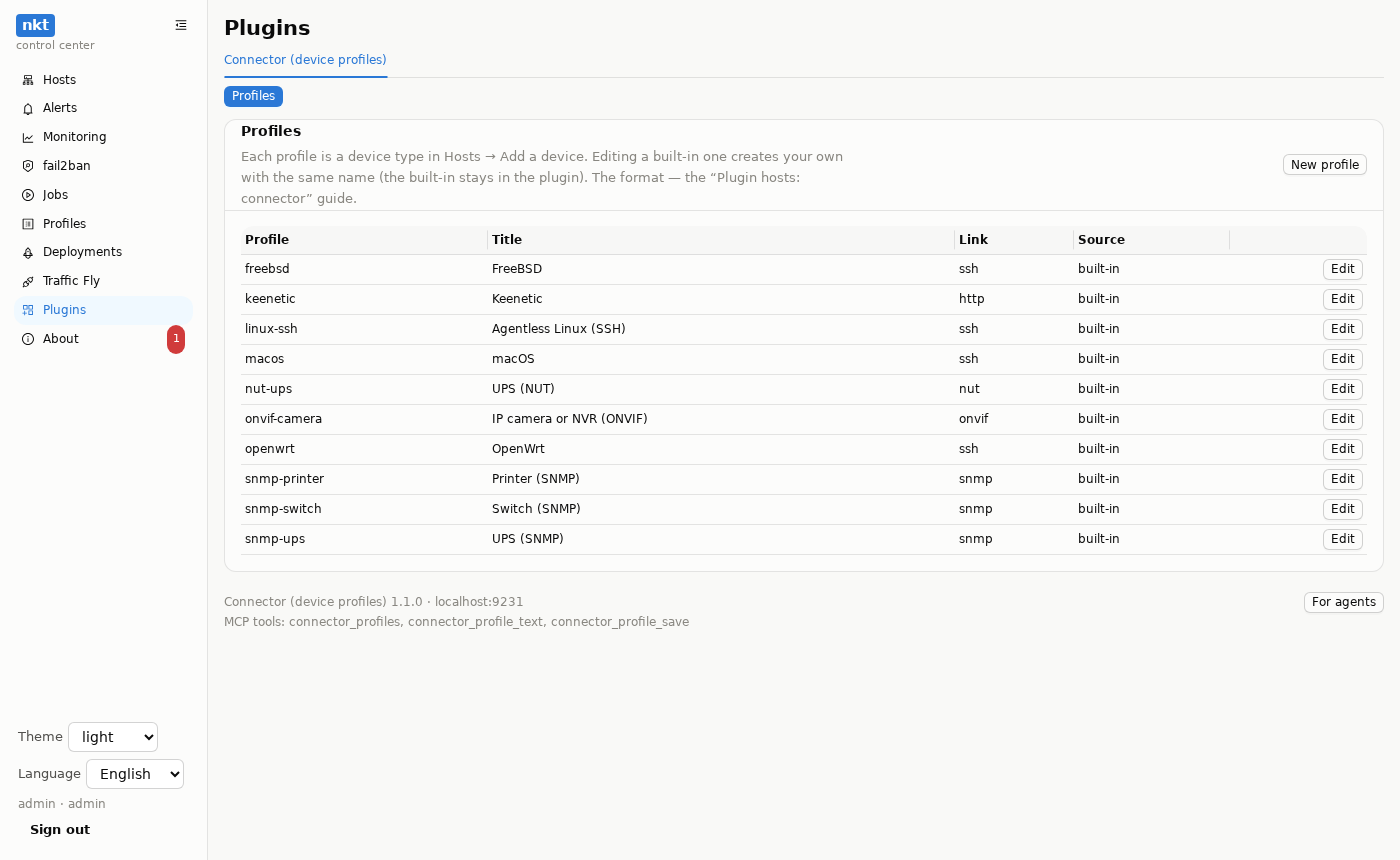This screenshot has width=1400, height=860.
Task: Click the Monitoring chart icon
Action: tap(28, 137)
